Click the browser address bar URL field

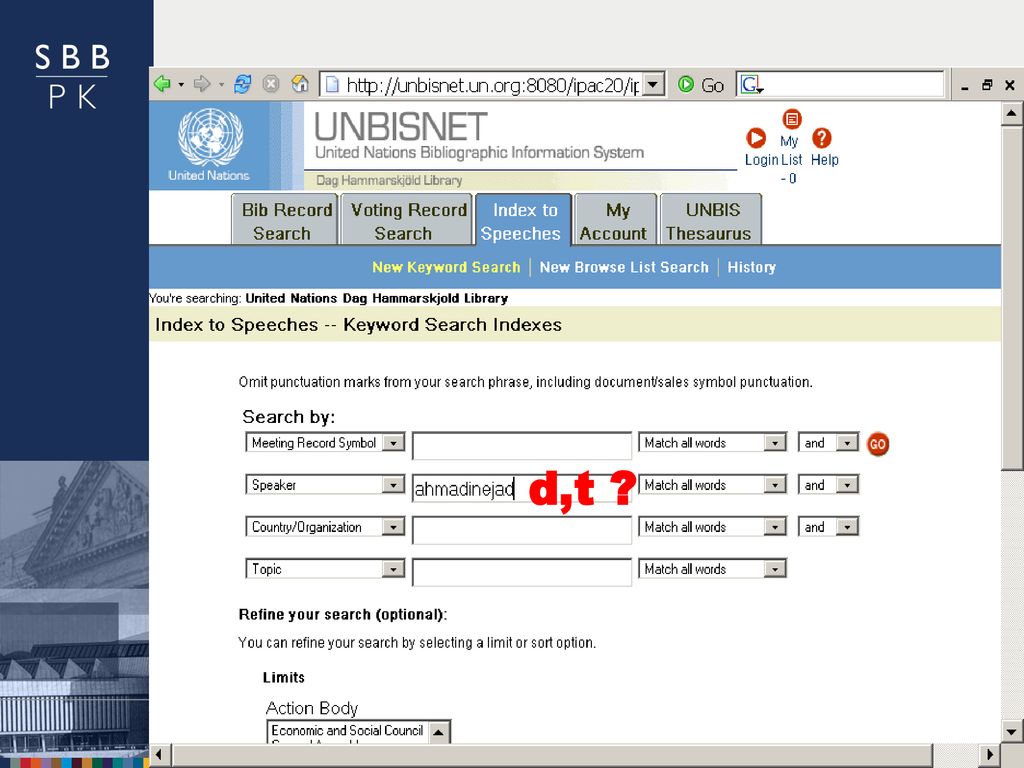(x=483, y=84)
